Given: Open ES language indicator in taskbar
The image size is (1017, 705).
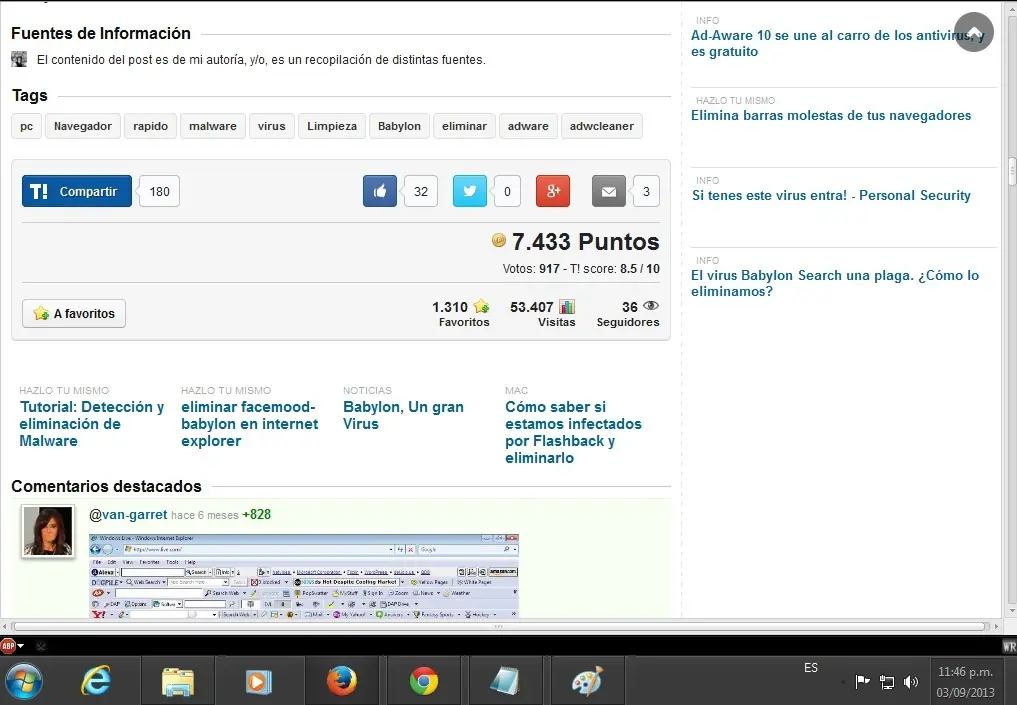Looking at the screenshot, I should (x=811, y=667).
